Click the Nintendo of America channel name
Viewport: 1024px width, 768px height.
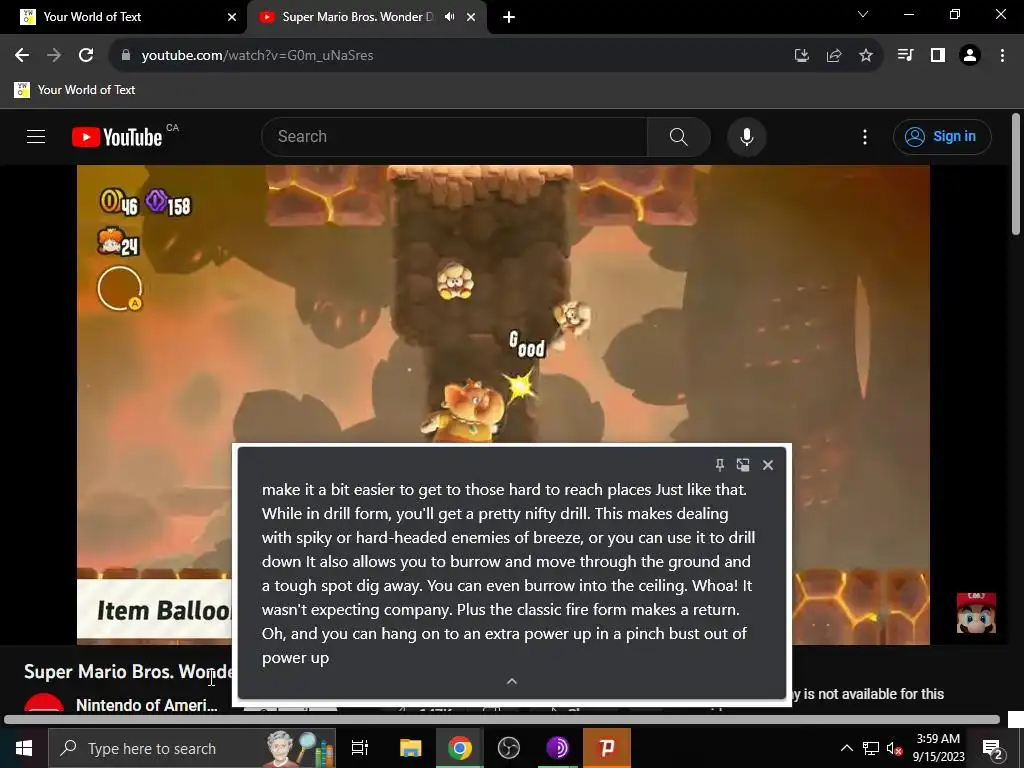[146, 705]
